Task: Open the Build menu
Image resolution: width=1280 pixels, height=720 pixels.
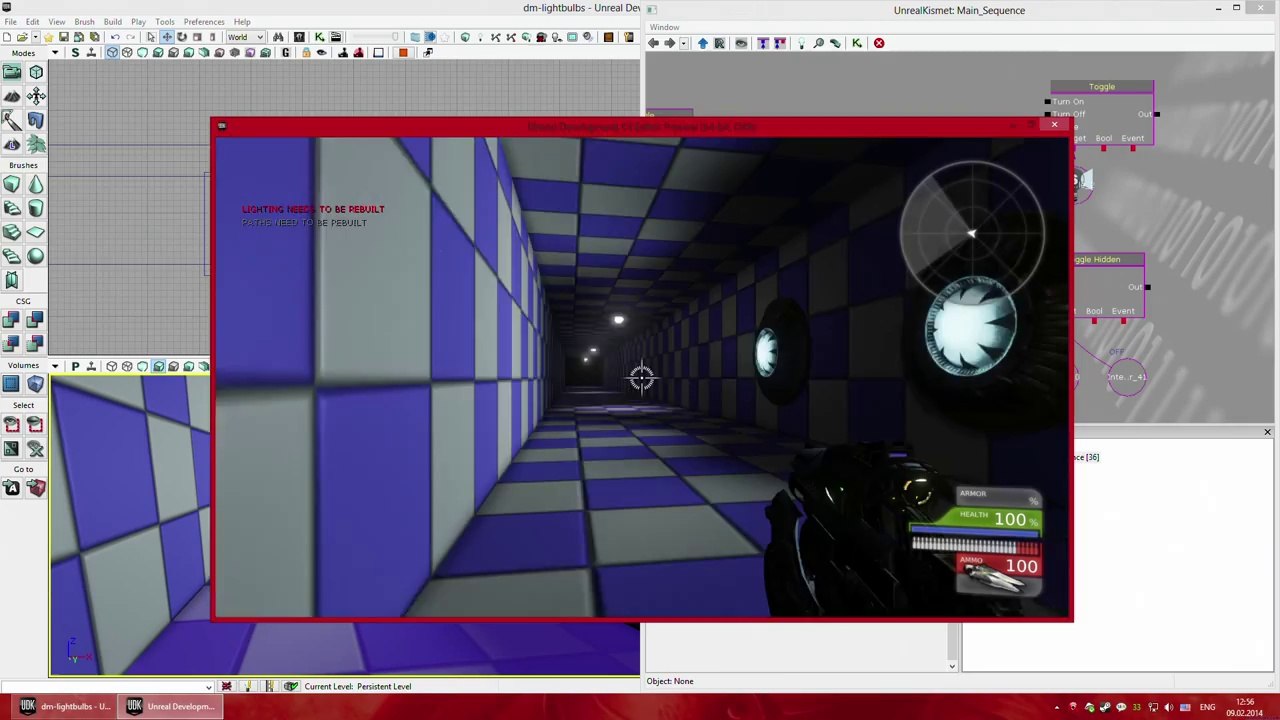Action: tap(113, 21)
